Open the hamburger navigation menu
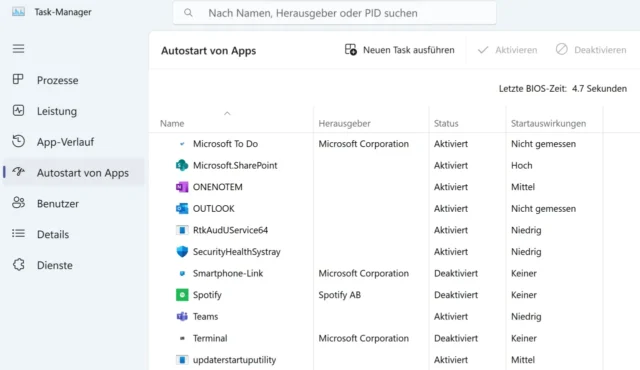Image resolution: width=640 pixels, height=370 pixels. (x=18, y=49)
